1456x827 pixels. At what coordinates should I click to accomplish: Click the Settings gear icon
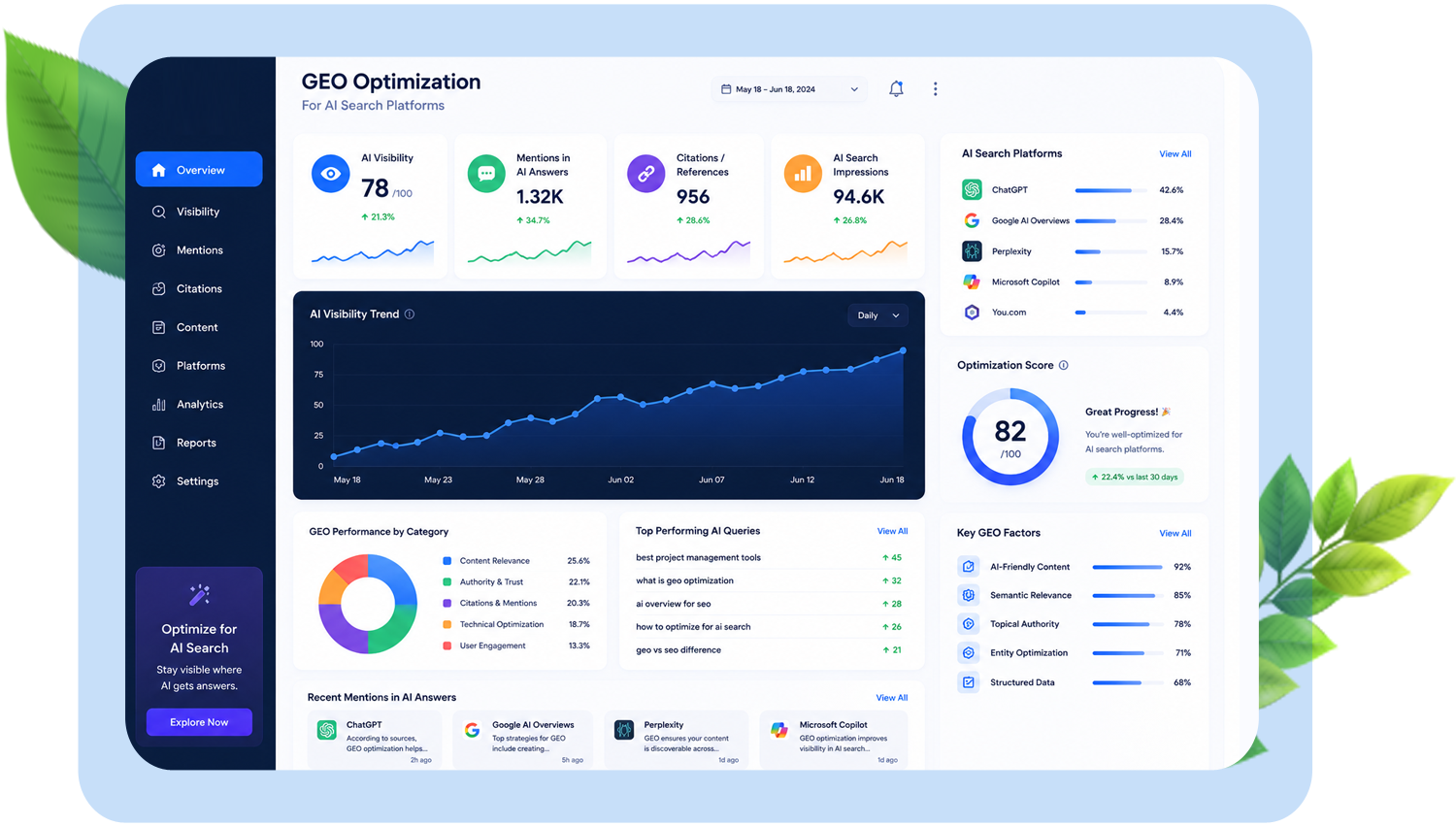click(159, 481)
